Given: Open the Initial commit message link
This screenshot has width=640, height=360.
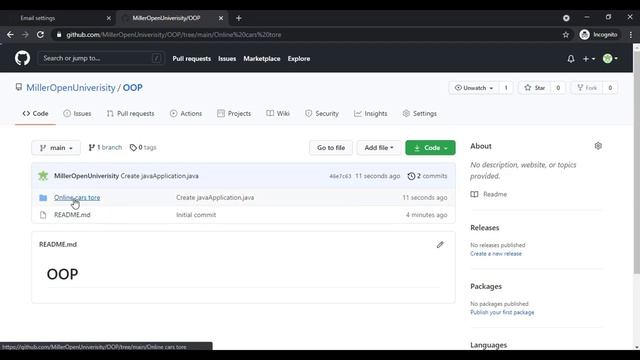Looking at the screenshot, I should coord(196,215).
